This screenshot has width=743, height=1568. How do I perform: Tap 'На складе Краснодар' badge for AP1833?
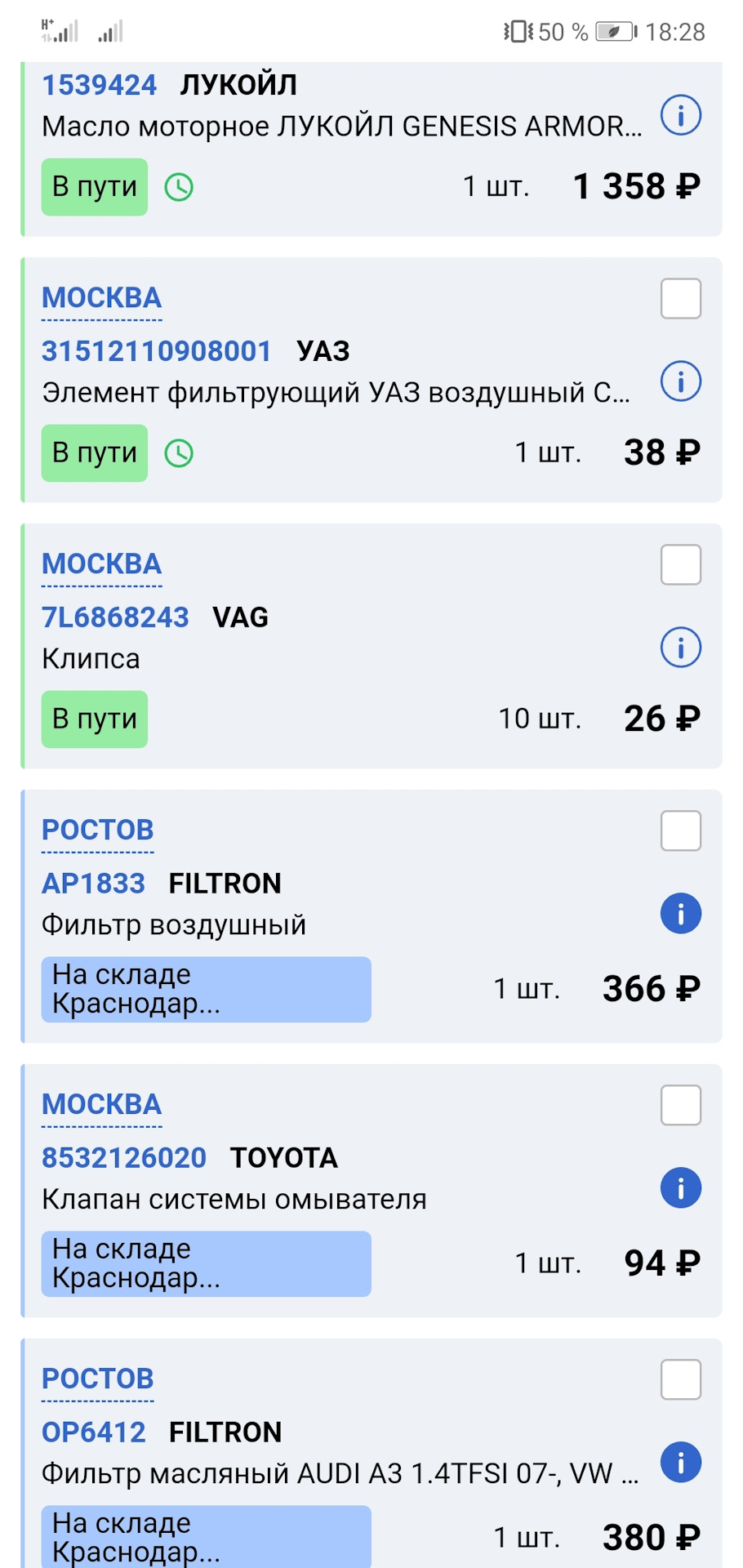[x=206, y=989]
